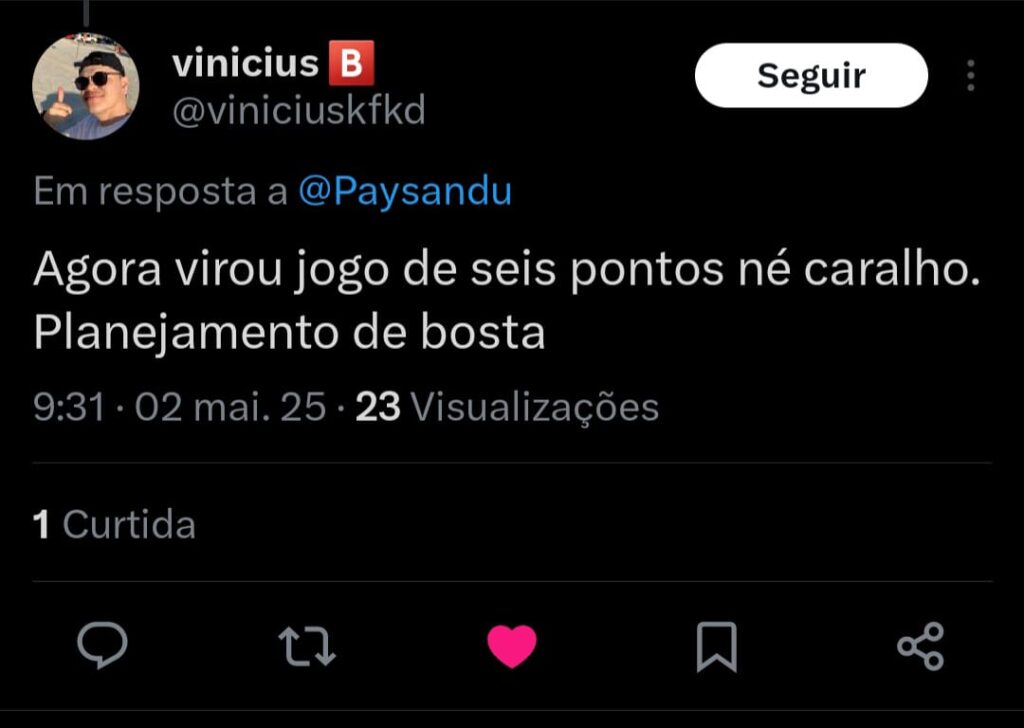Open the @Paysandu mention link
Image resolution: width=1024 pixels, height=728 pixels.
pyautogui.click(x=405, y=192)
